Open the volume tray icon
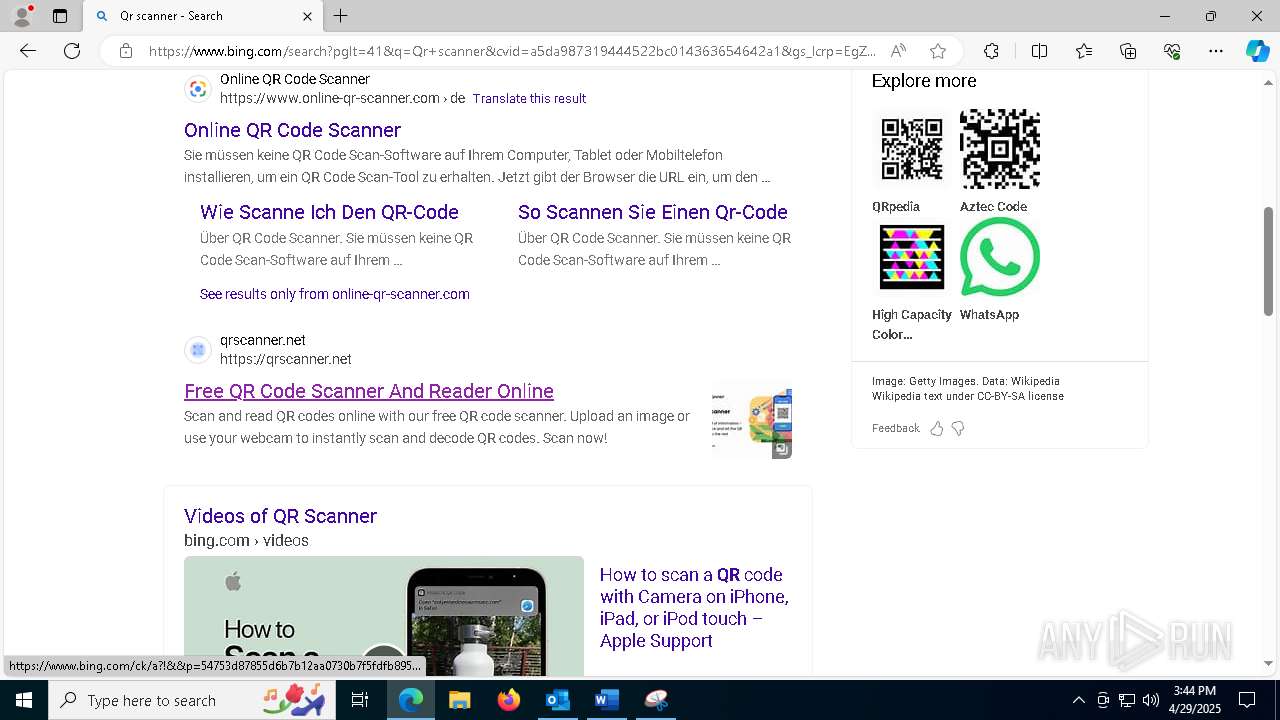The width and height of the screenshot is (1280, 720). pyautogui.click(x=1151, y=700)
